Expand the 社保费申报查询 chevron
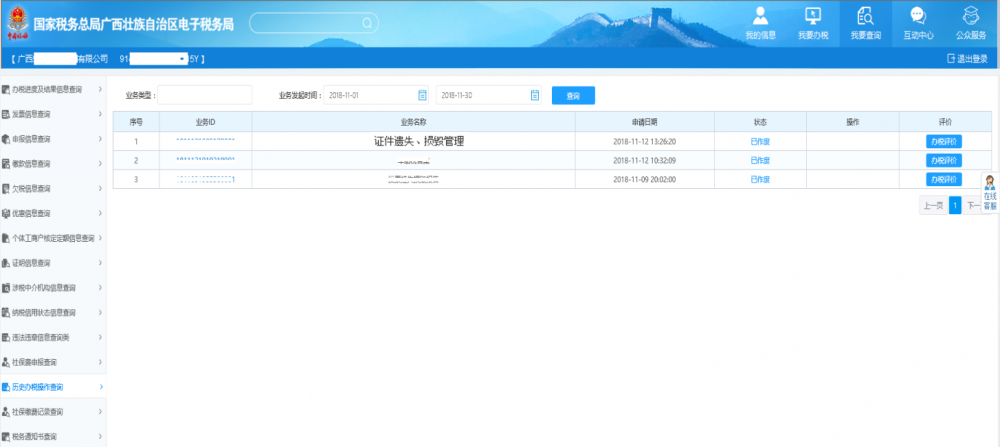1000x447 pixels. 100,362
